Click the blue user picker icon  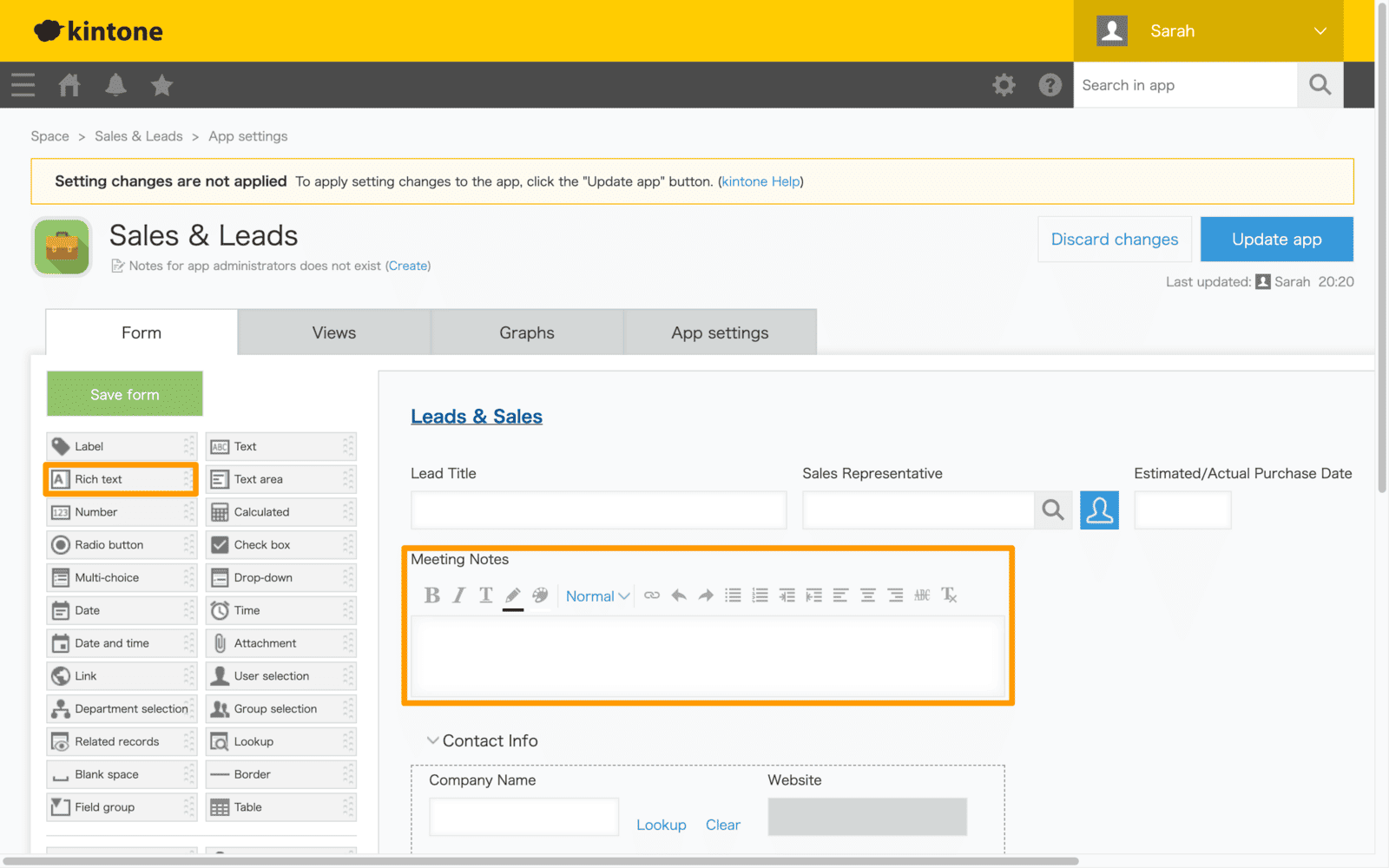(x=1099, y=510)
